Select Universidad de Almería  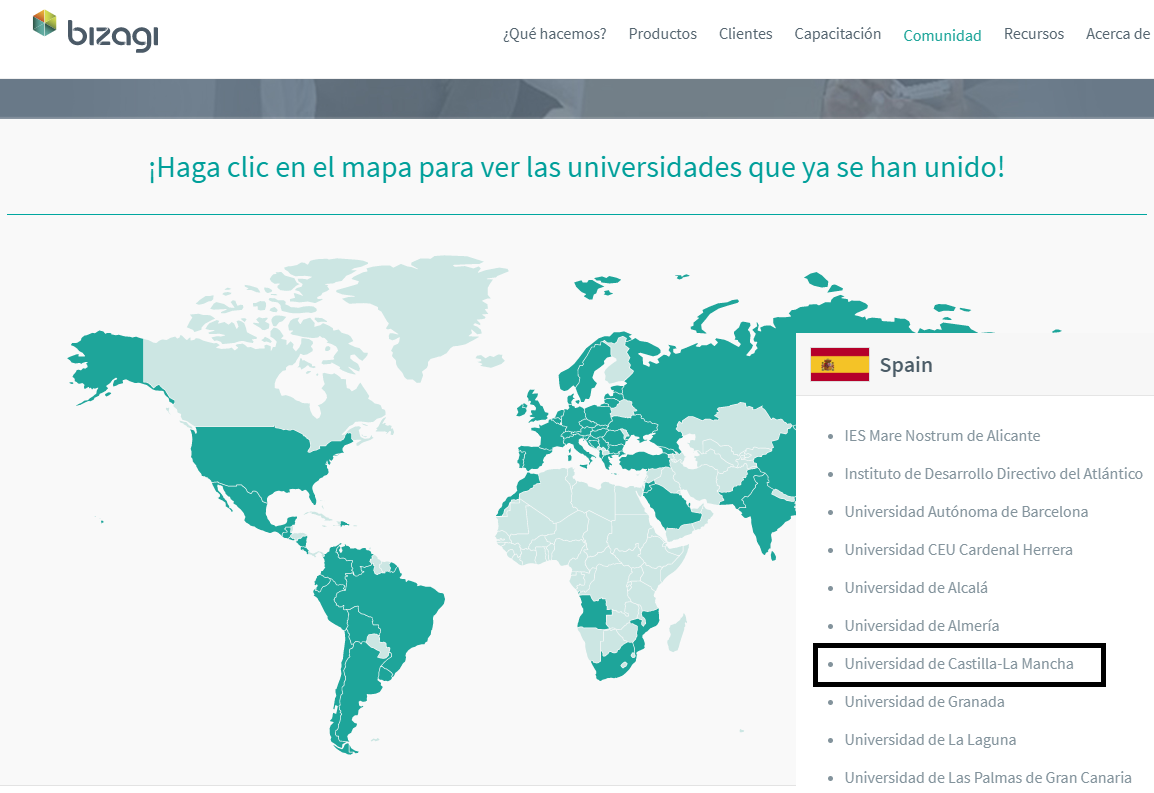pyautogui.click(x=921, y=626)
